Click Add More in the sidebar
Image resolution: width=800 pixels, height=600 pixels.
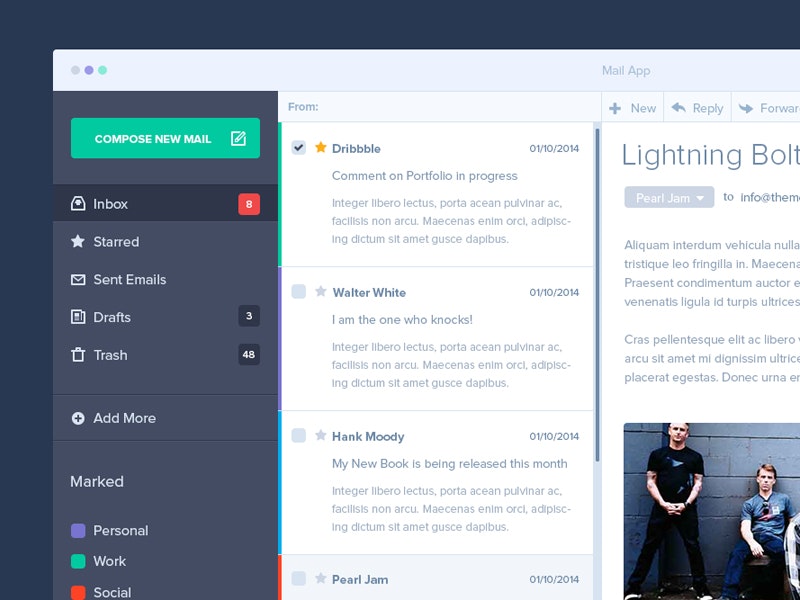(x=165, y=418)
